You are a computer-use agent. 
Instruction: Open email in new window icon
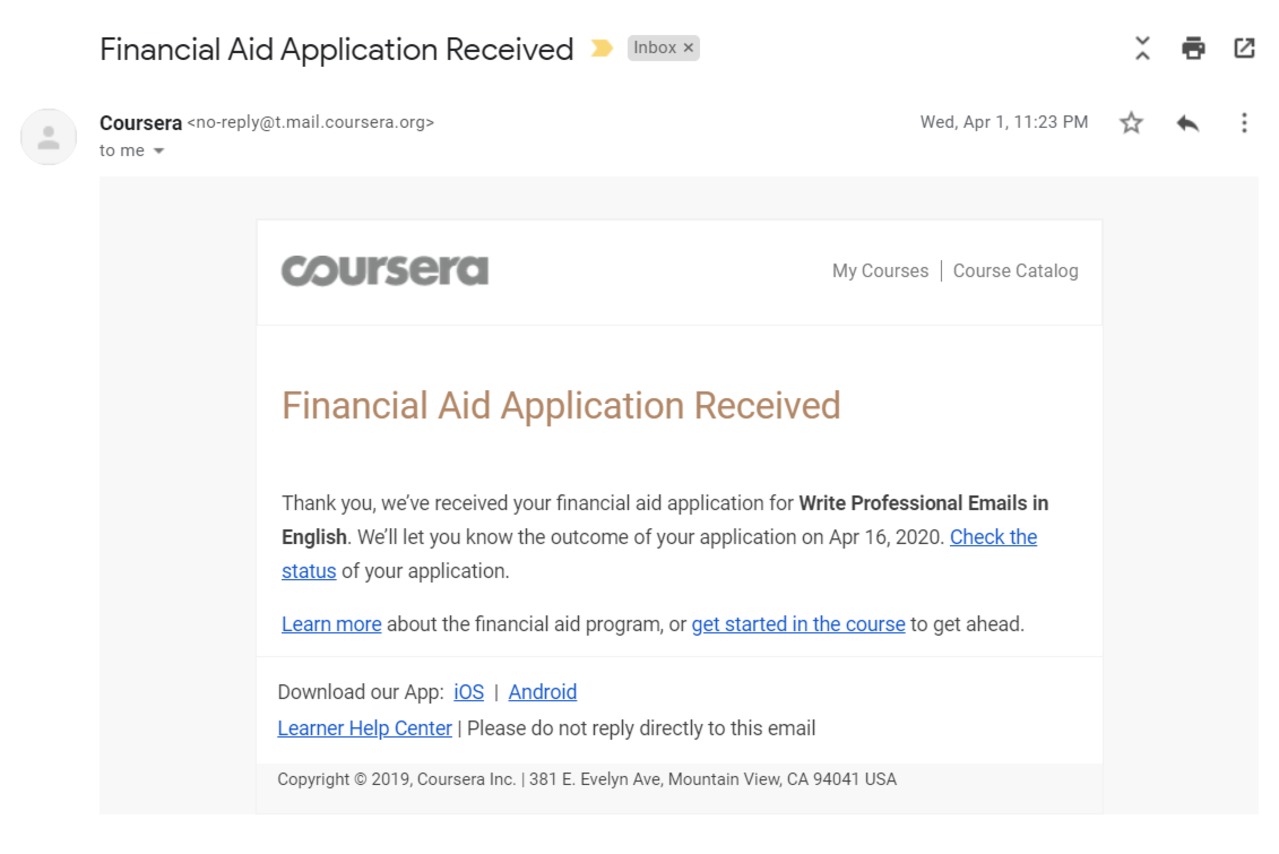coord(1244,48)
